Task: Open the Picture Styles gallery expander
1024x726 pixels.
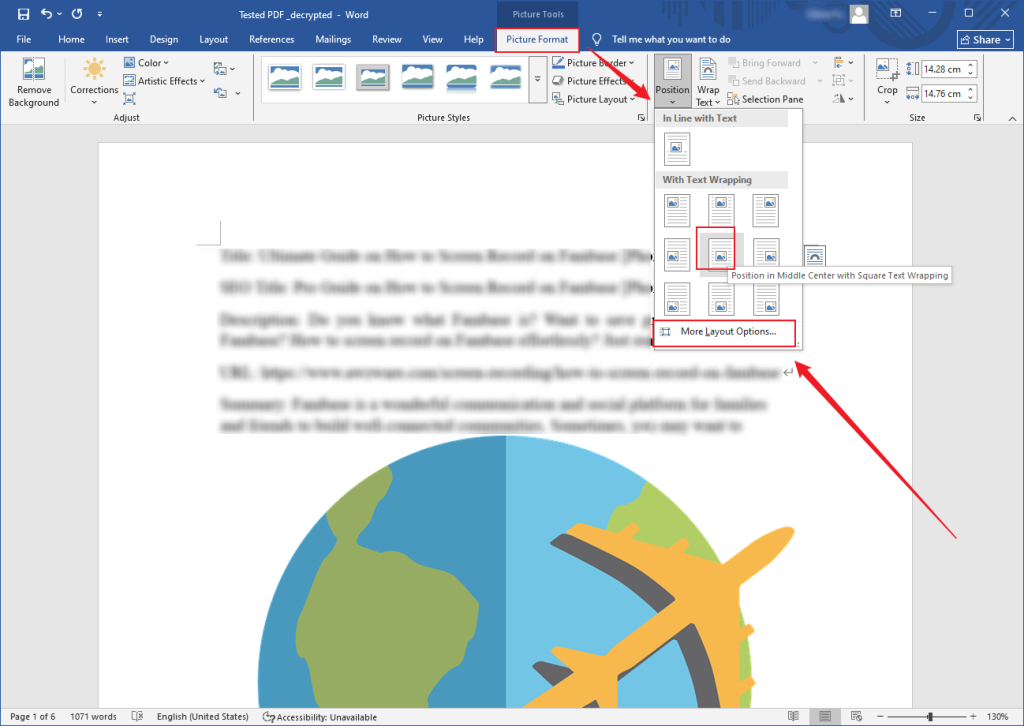Action: click(641, 117)
